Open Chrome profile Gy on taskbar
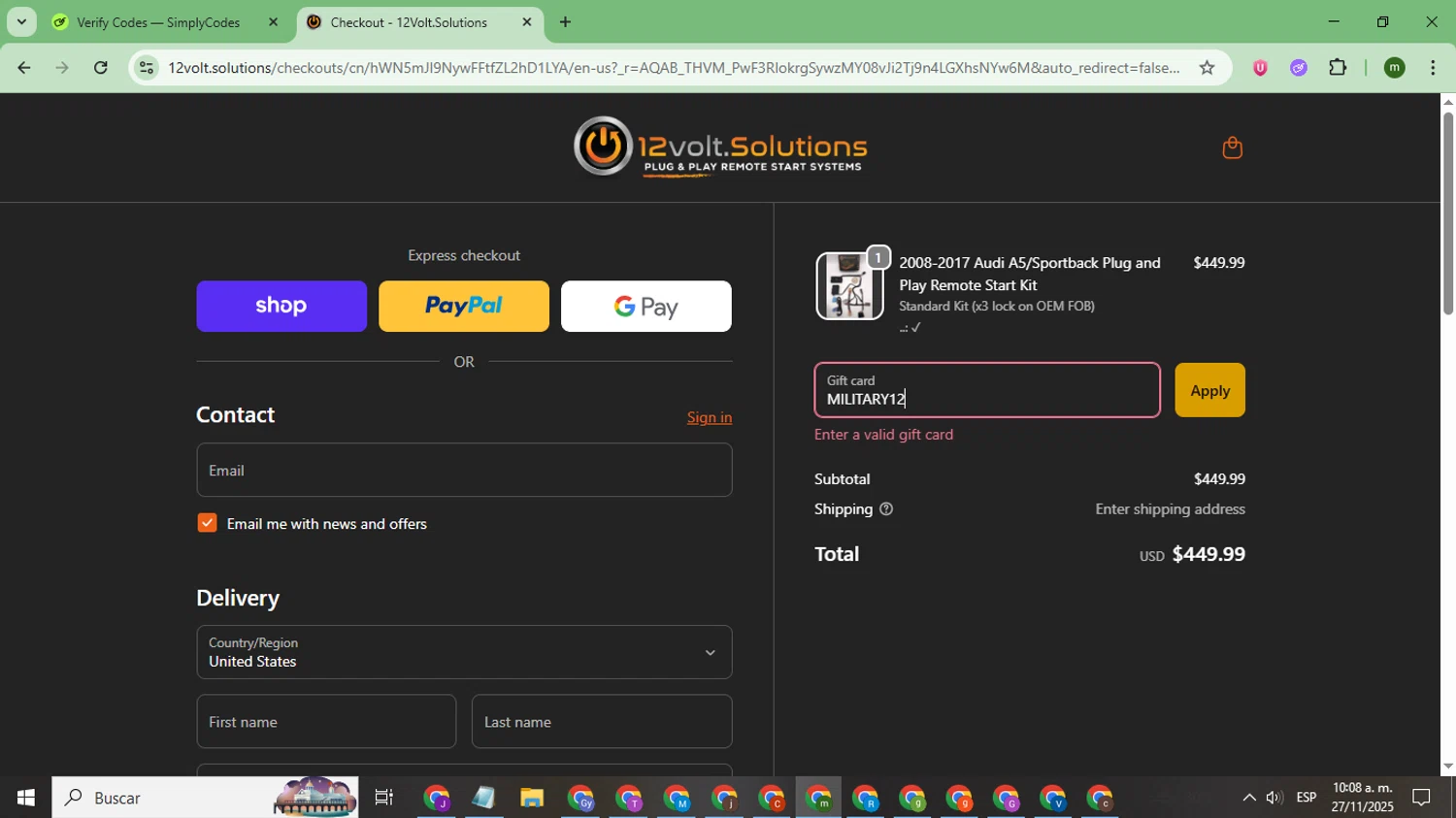This screenshot has width=1456, height=818. coord(580,798)
